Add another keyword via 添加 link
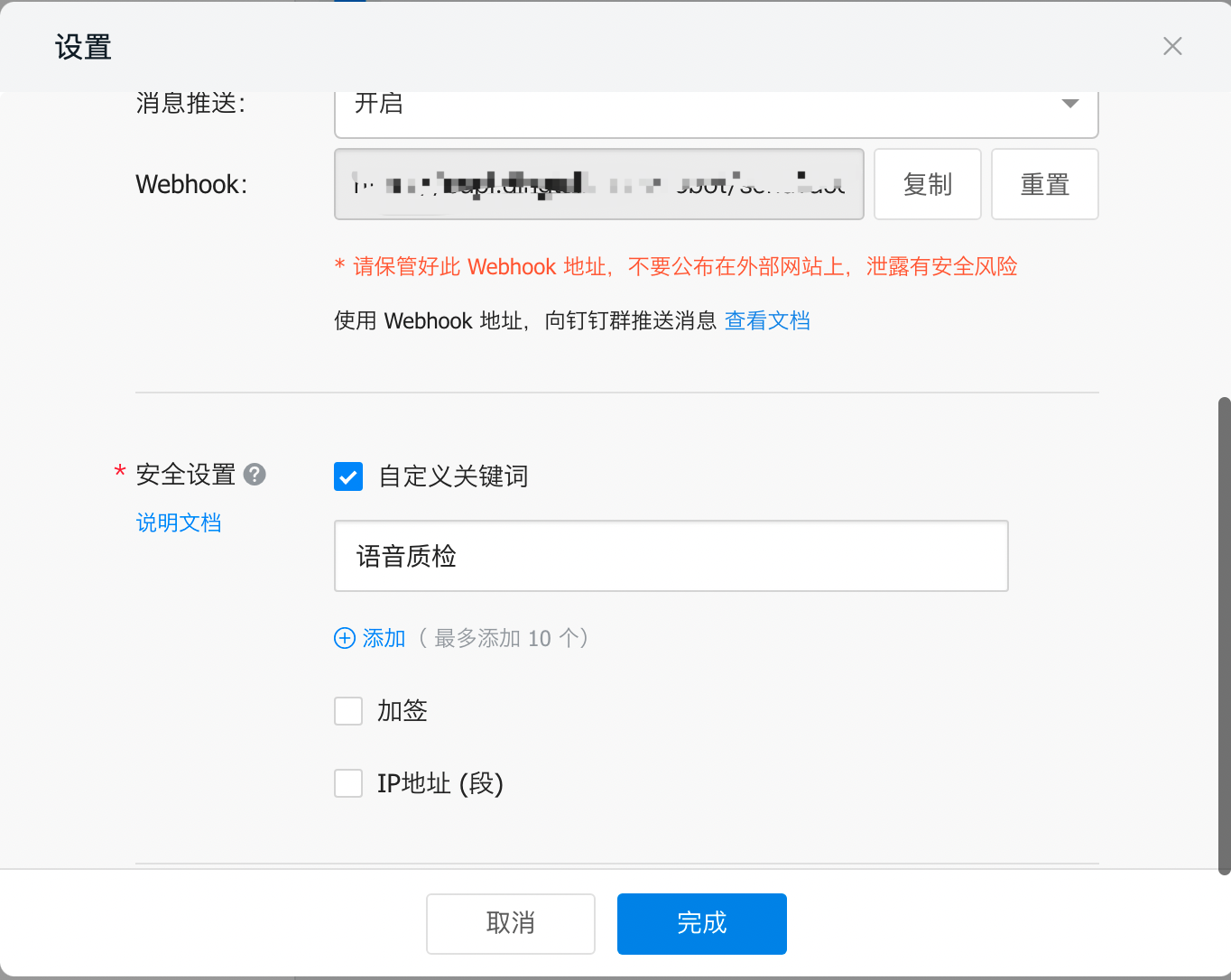The height and width of the screenshot is (980, 1231). (384, 638)
